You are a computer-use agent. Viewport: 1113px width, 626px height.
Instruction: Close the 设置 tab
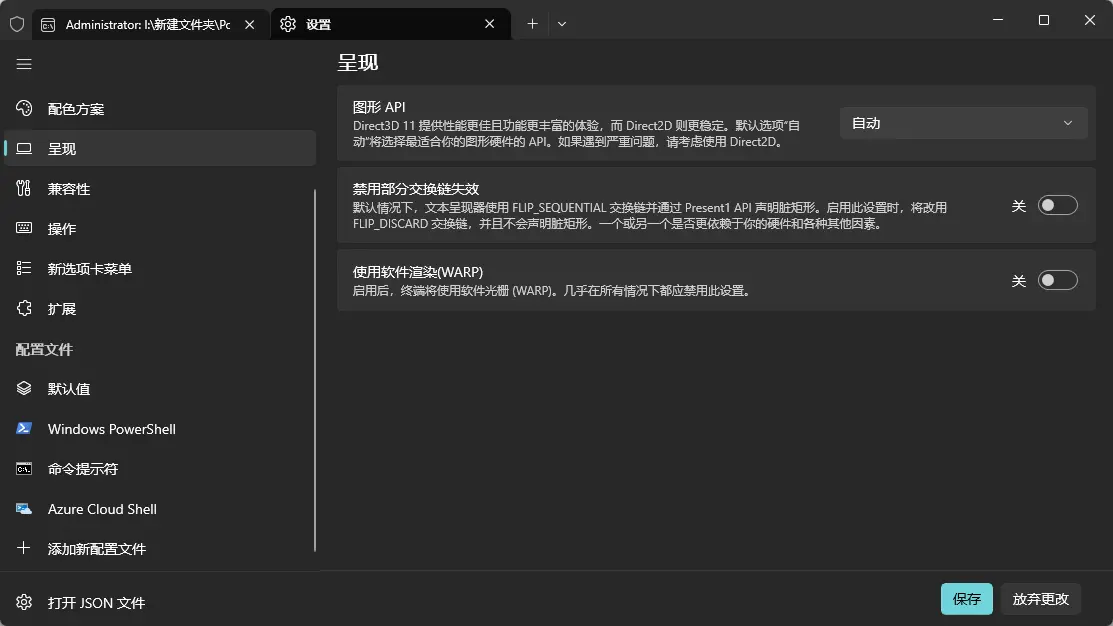pos(490,24)
